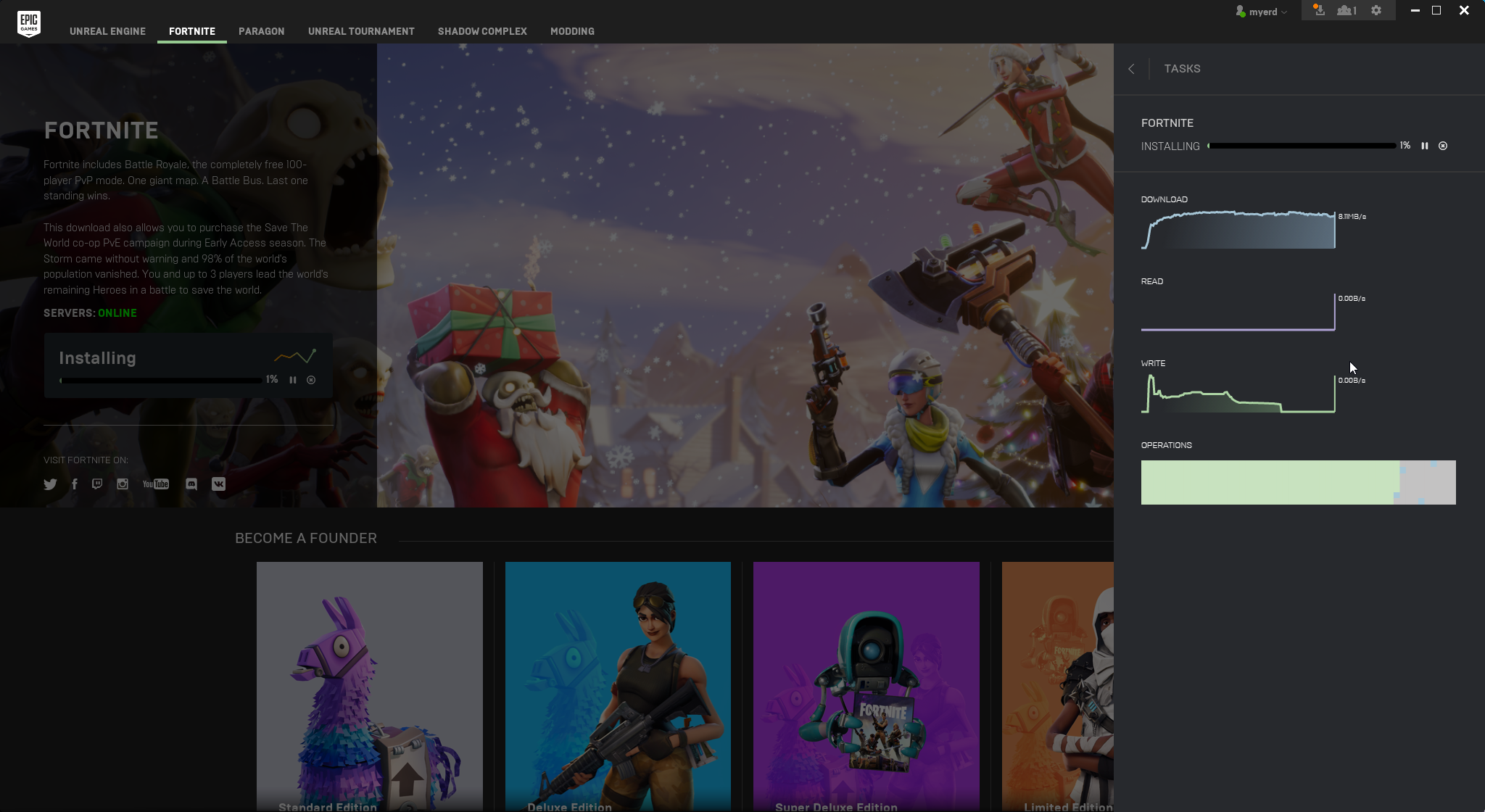
Task: Open the Shadow Complex tab
Action: click(482, 31)
